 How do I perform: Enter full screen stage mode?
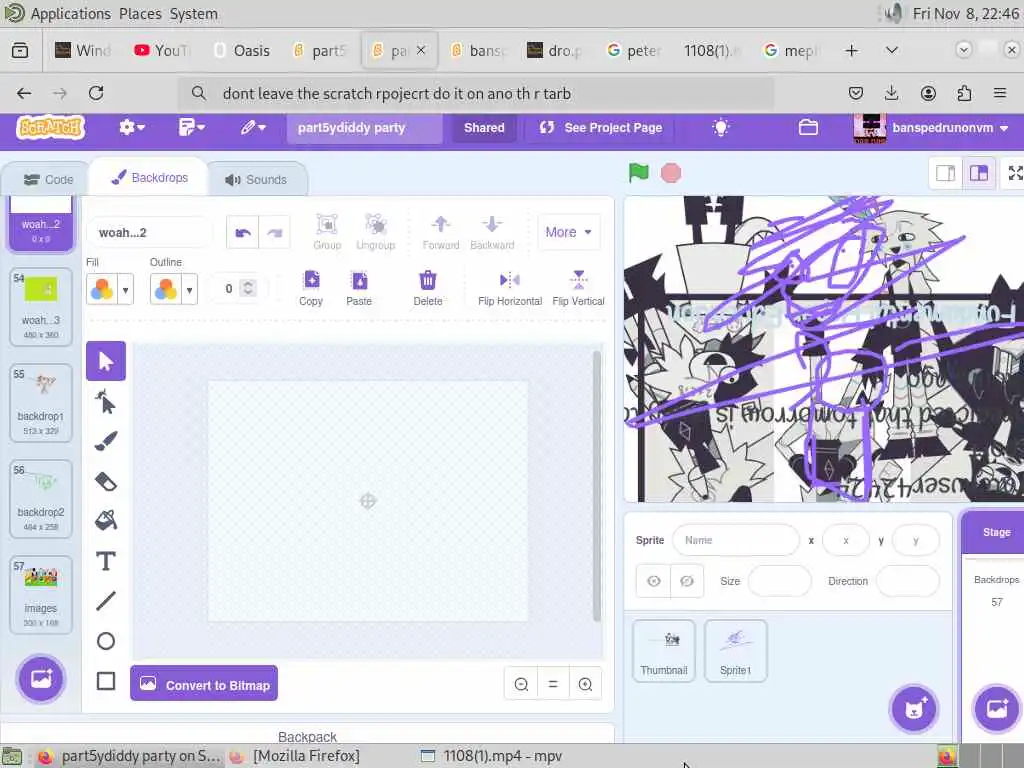tap(1015, 173)
